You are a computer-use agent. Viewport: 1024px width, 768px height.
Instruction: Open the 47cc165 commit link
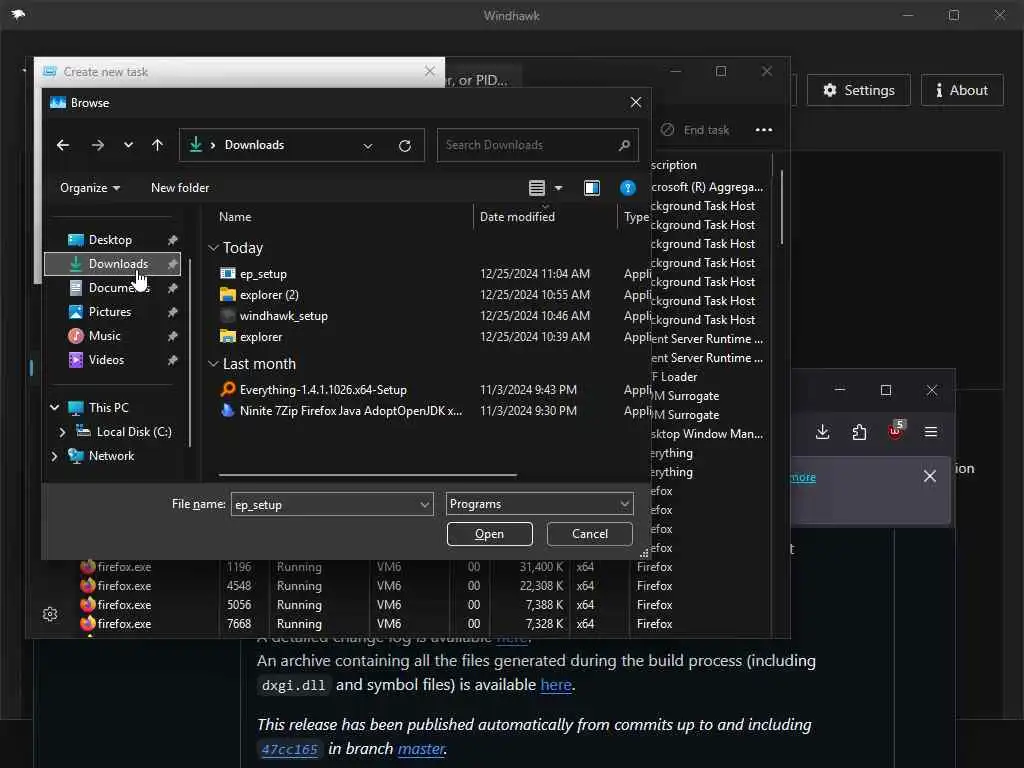click(x=289, y=749)
